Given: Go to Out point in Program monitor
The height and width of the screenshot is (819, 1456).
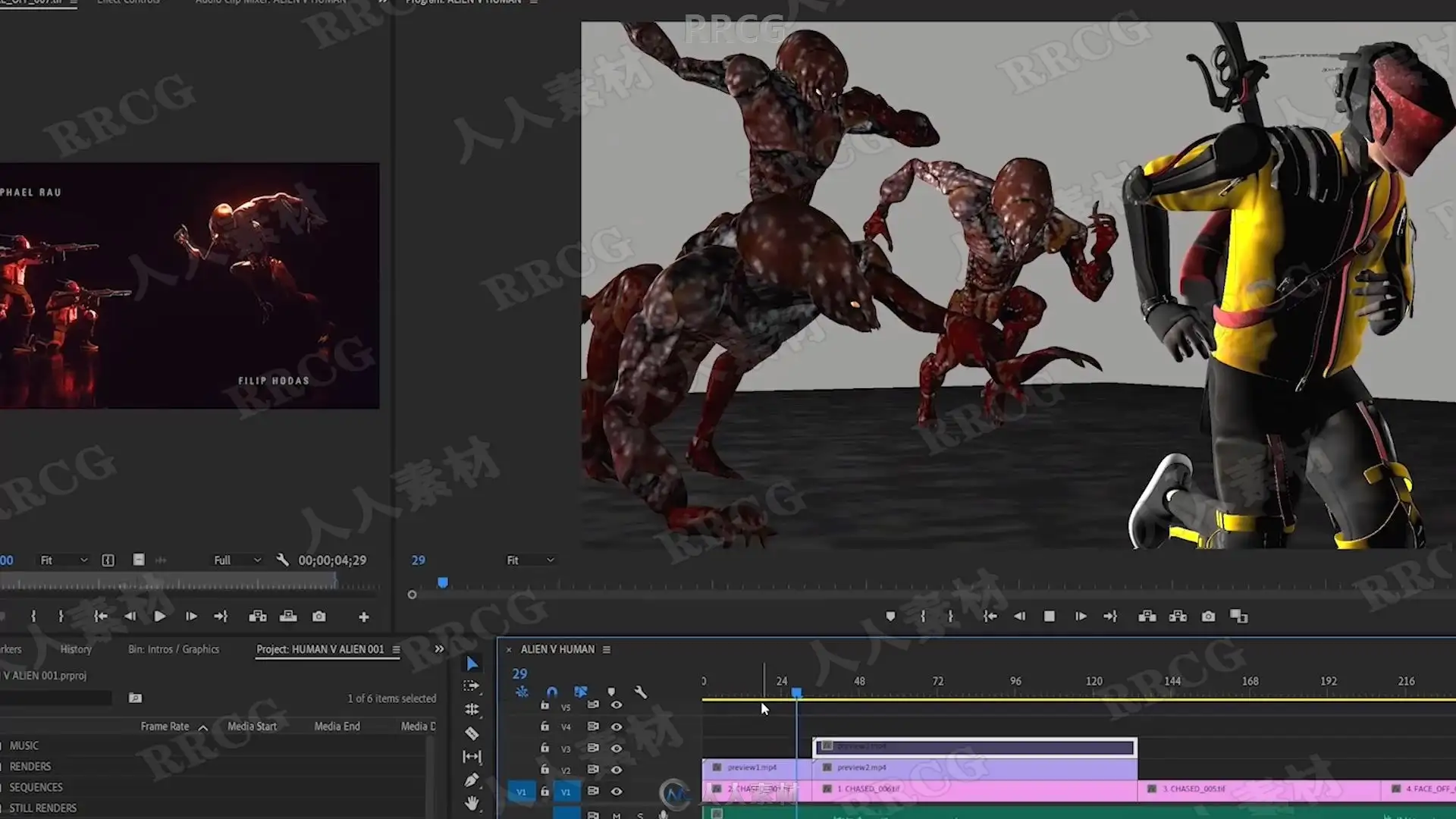Looking at the screenshot, I should (1110, 617).
